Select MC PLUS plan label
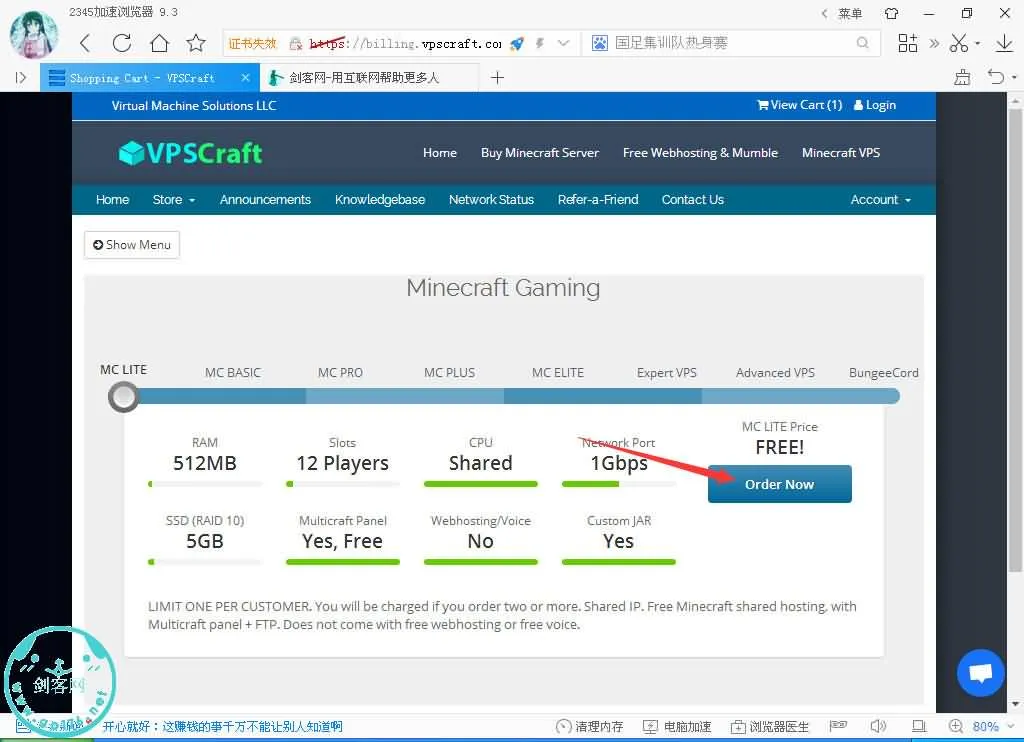The width and height of the screenshot is (1024, 742). pyautogui.click(x=449, y=373)
